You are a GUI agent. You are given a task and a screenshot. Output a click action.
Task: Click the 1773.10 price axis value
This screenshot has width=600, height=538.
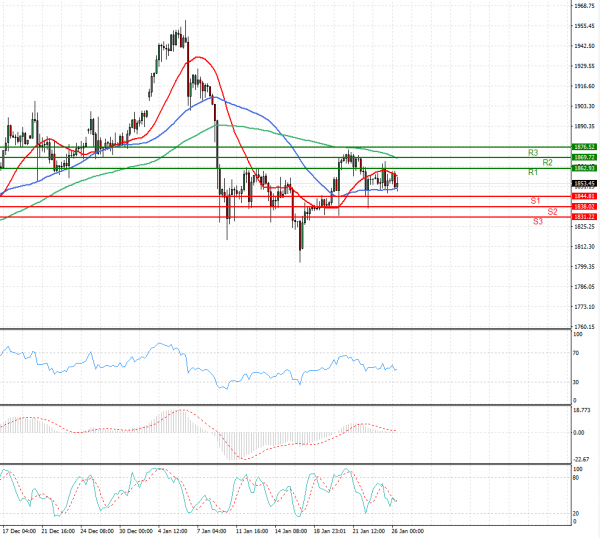[584, 307]
